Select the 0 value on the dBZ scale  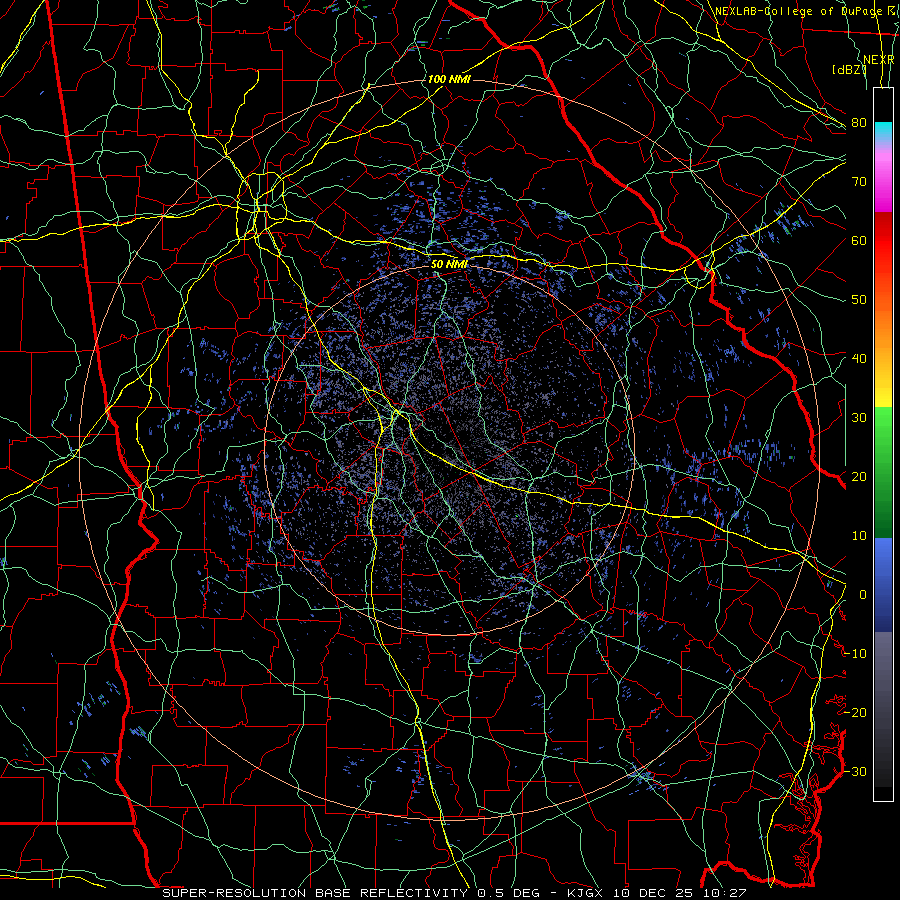862,595
